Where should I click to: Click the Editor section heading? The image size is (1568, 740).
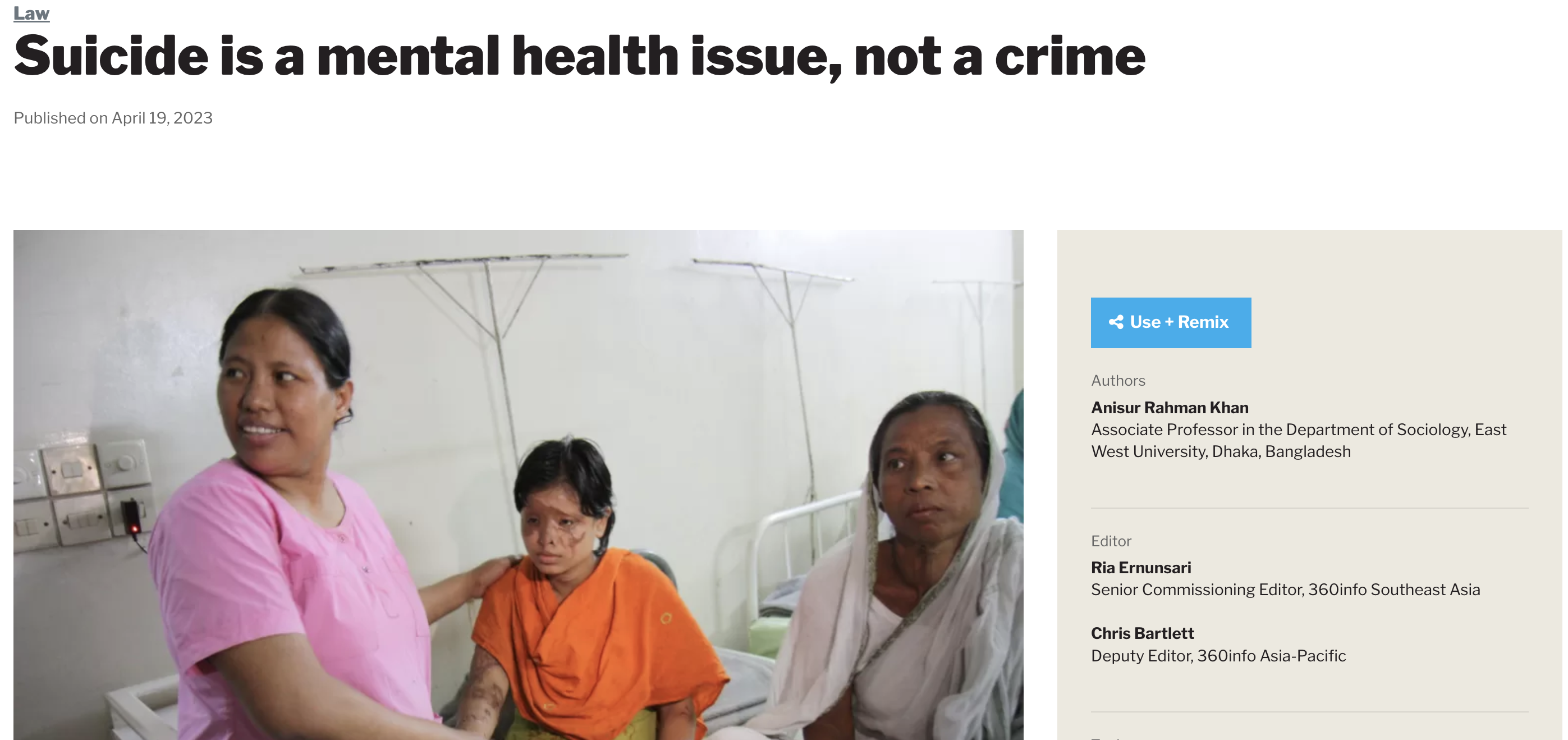pos(1111,541)
